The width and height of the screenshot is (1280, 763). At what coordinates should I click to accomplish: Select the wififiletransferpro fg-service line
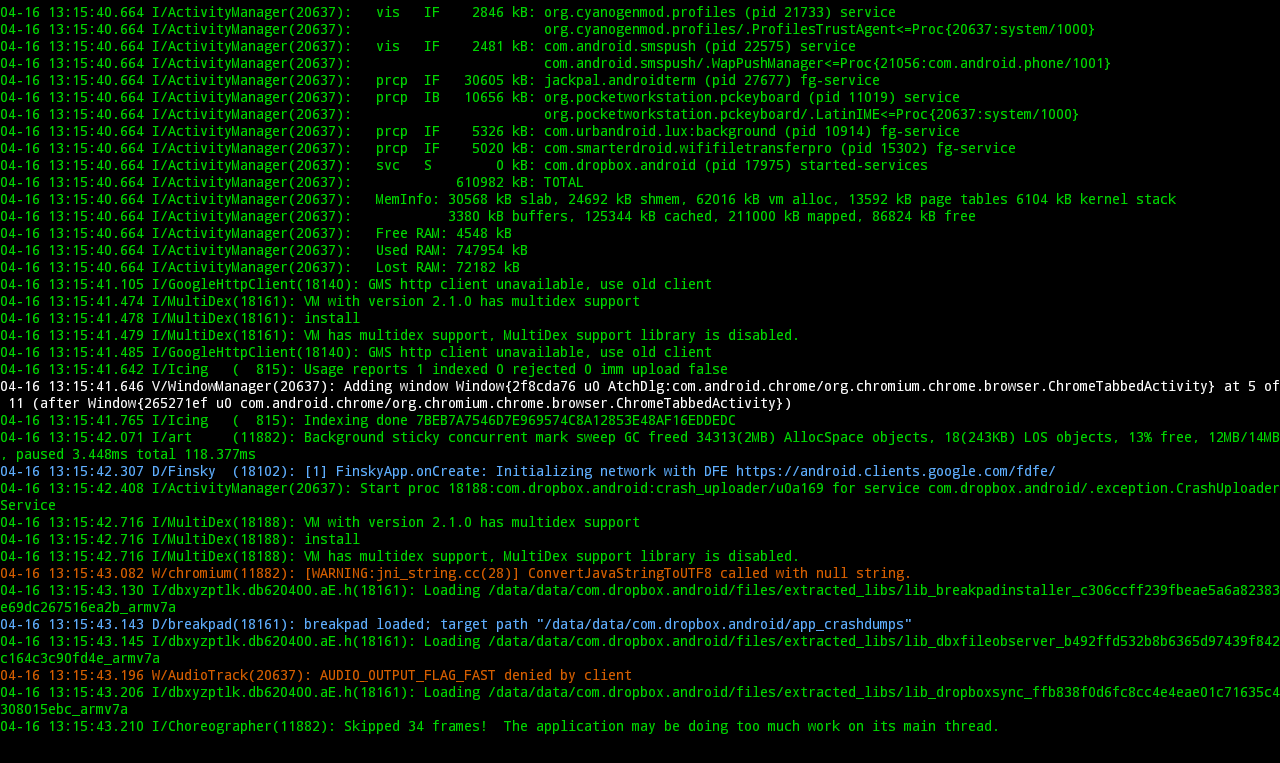point(508,149)
